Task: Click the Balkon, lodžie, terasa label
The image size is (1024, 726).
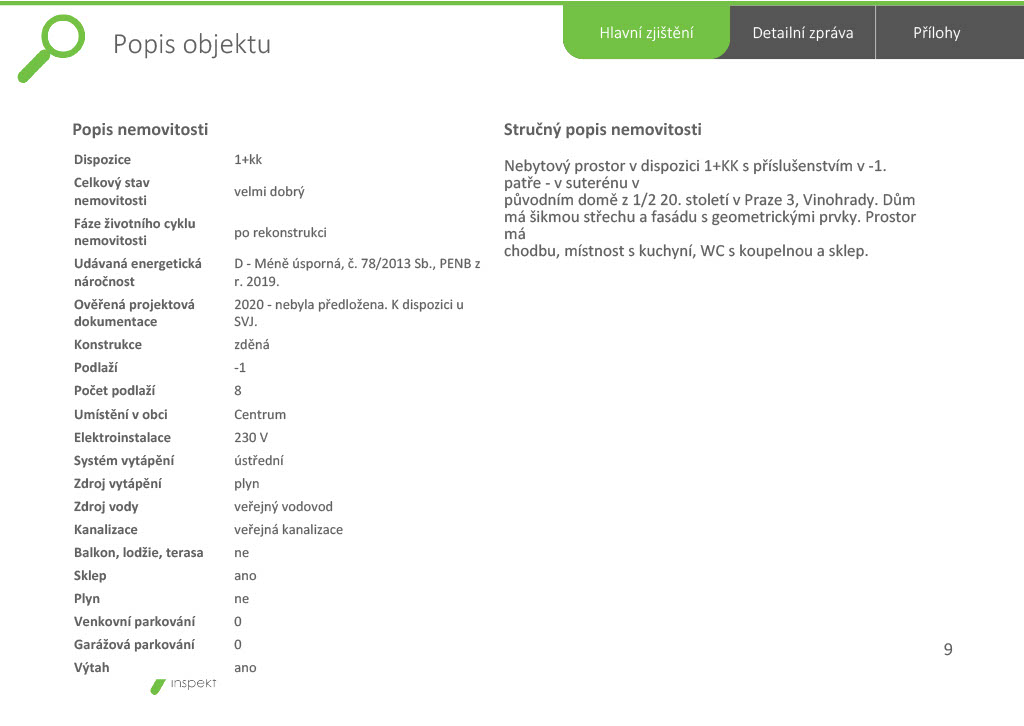Action: pyautogui.click(x=138, y=553)
